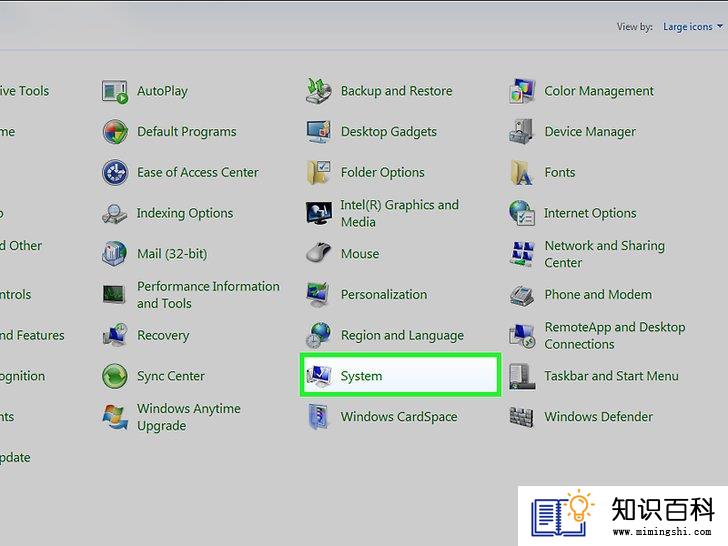Click RemoteApp and Desktop Connections icon

[522, 335]
